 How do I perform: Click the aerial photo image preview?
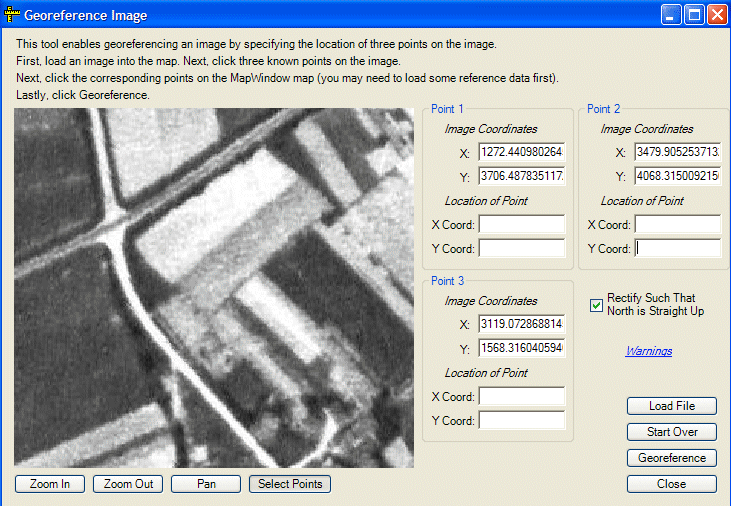(214, 288)
